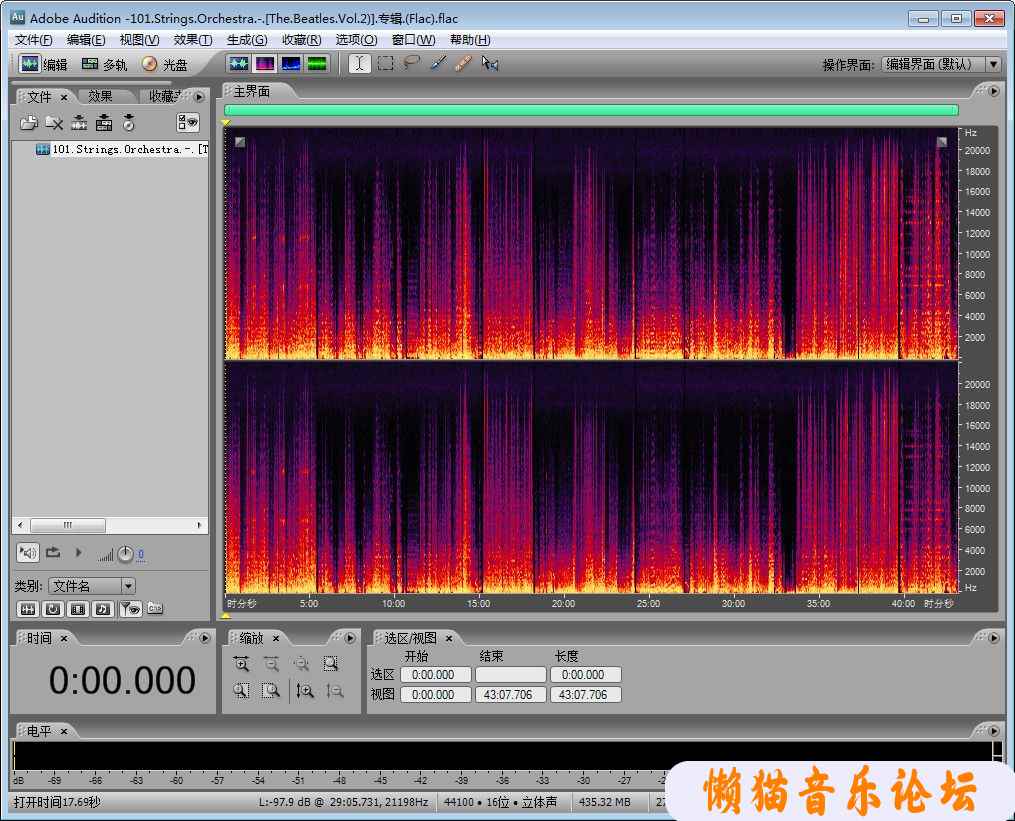Open the files panel options arrow

tap(199, 96)
